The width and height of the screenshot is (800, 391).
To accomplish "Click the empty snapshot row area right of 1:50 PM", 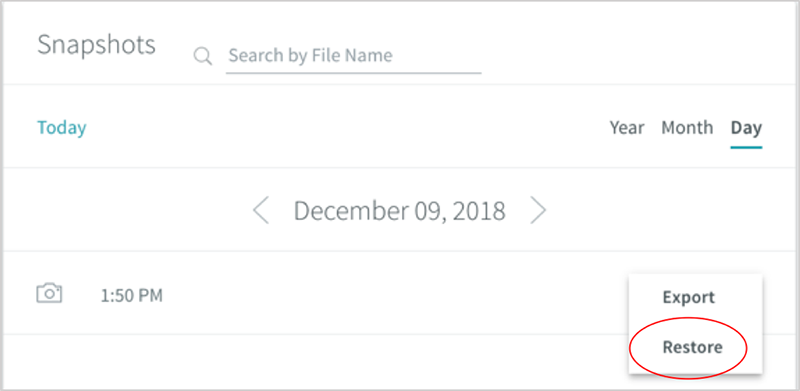I will [x=395, y=293].
